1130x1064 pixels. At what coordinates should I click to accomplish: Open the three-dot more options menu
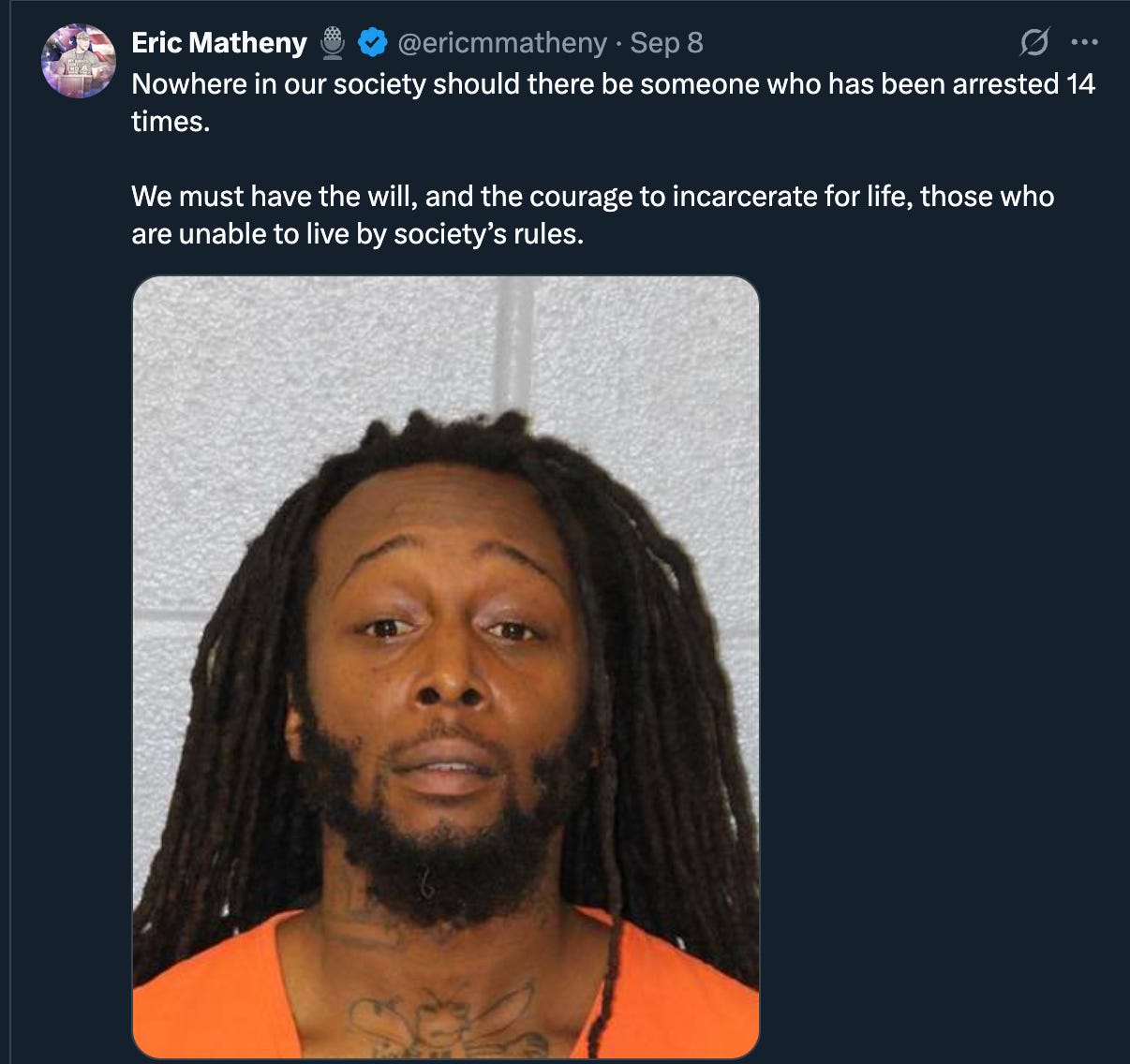pos(1084,42)
